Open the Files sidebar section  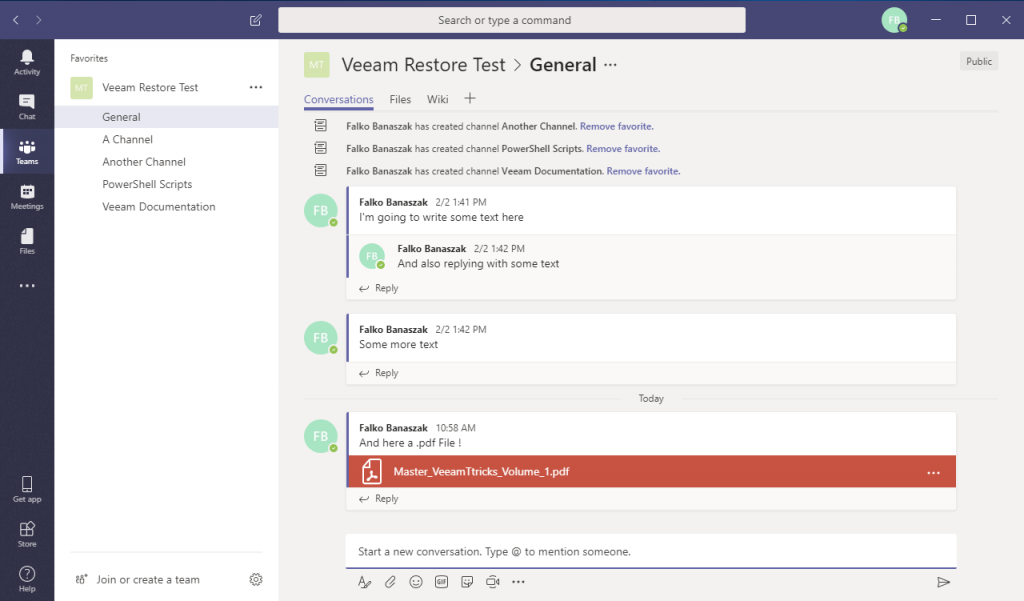point(27,242)
